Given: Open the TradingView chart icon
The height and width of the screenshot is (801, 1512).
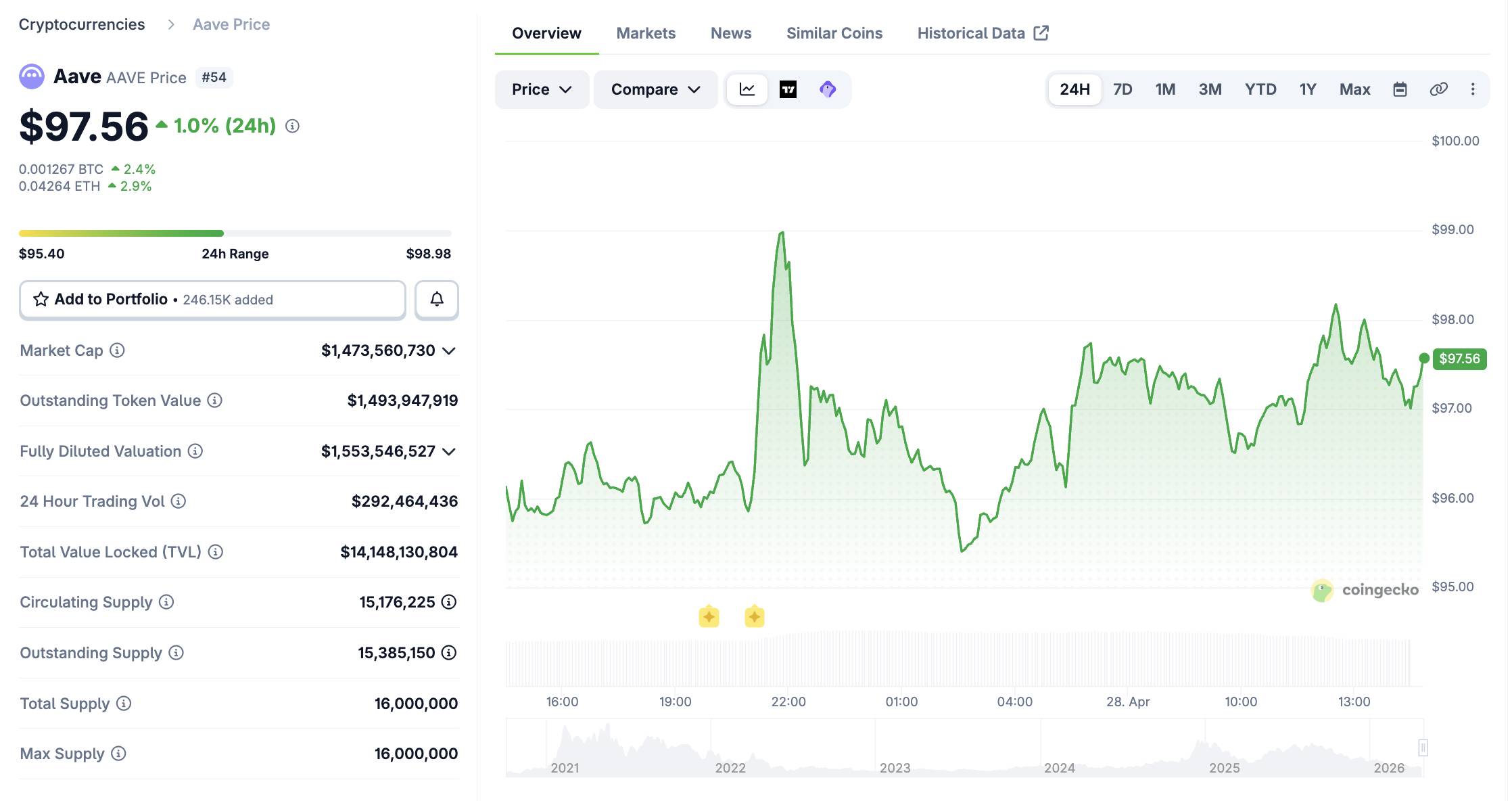Looking at the screenshot, I should click(788, 89).
